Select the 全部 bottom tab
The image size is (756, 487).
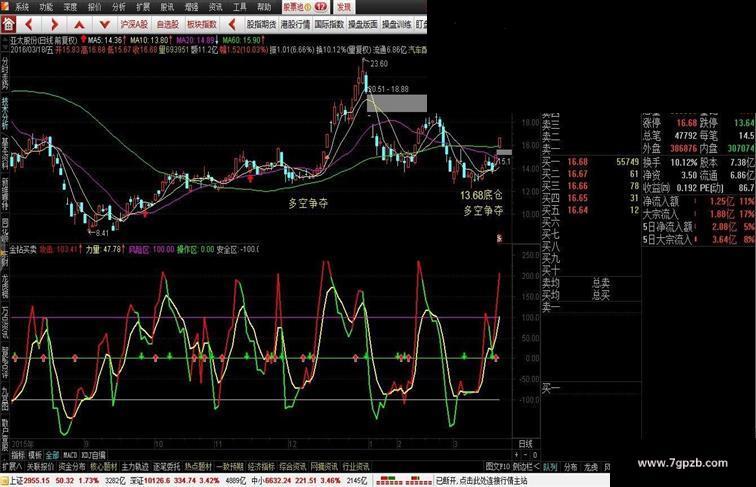[52, 455]
